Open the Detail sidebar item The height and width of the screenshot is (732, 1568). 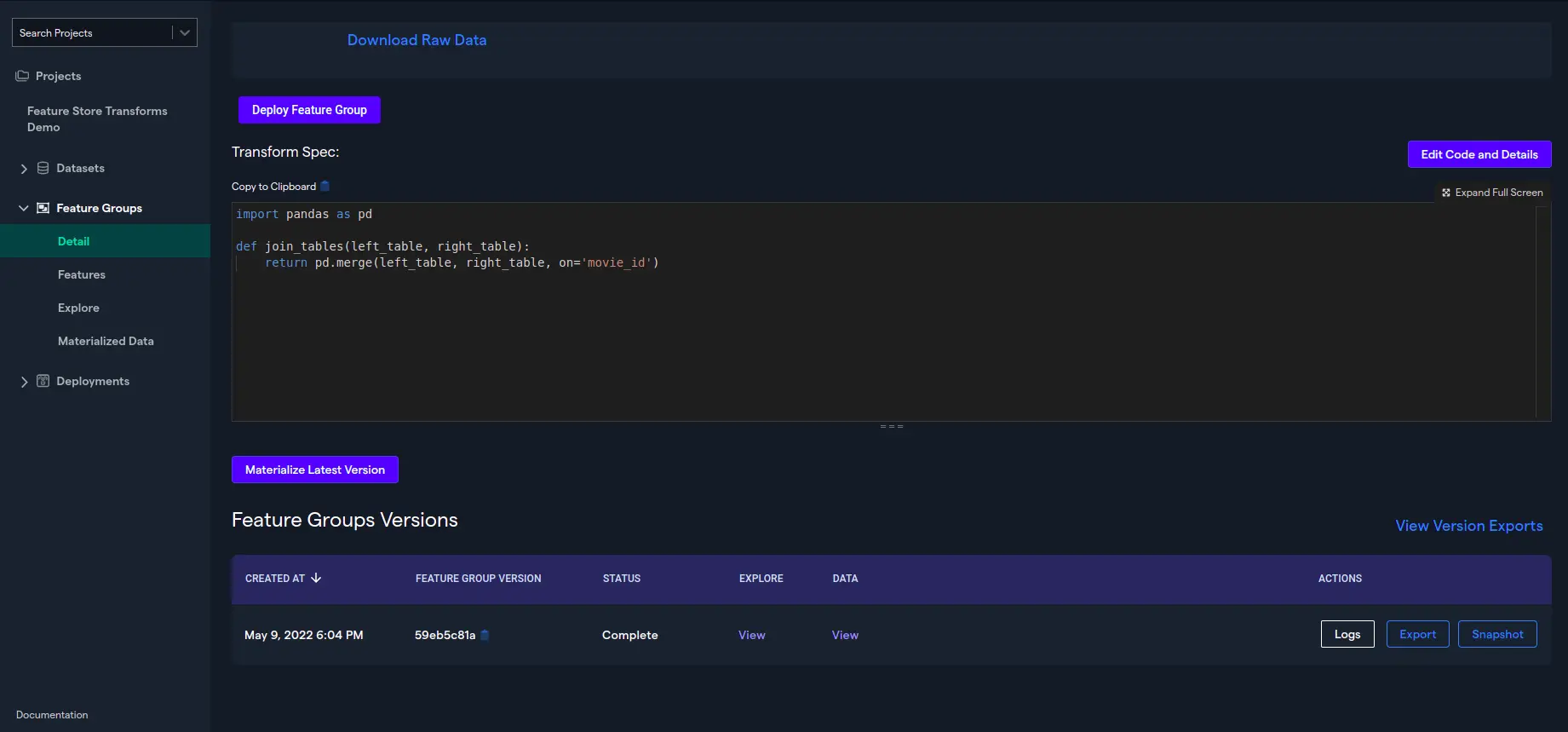coord(105,241)
